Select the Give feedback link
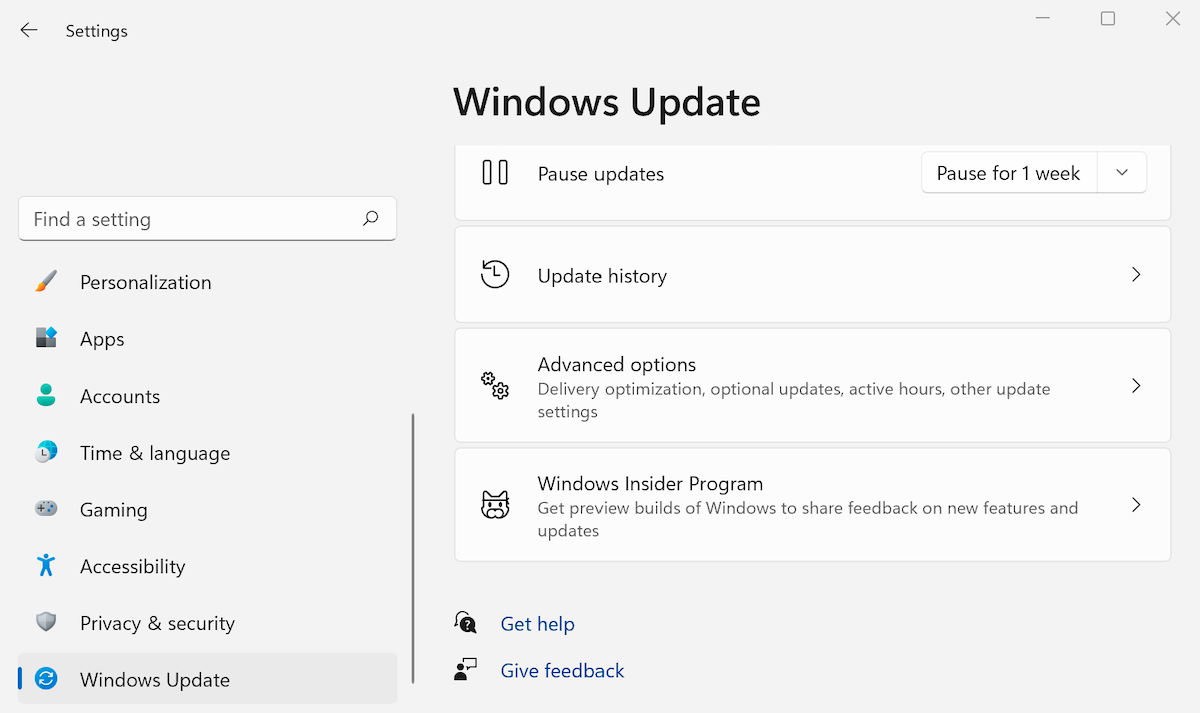This screenshot has width=1200, height=713. pyautogui.click(x=562, y=669)
